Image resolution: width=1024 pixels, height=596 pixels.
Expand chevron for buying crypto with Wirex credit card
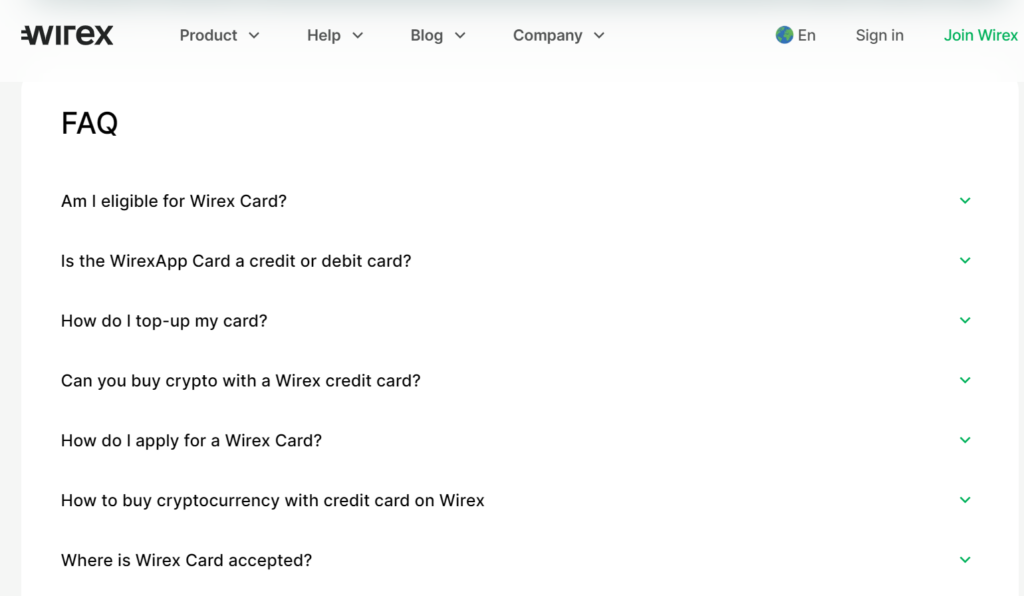965,380
